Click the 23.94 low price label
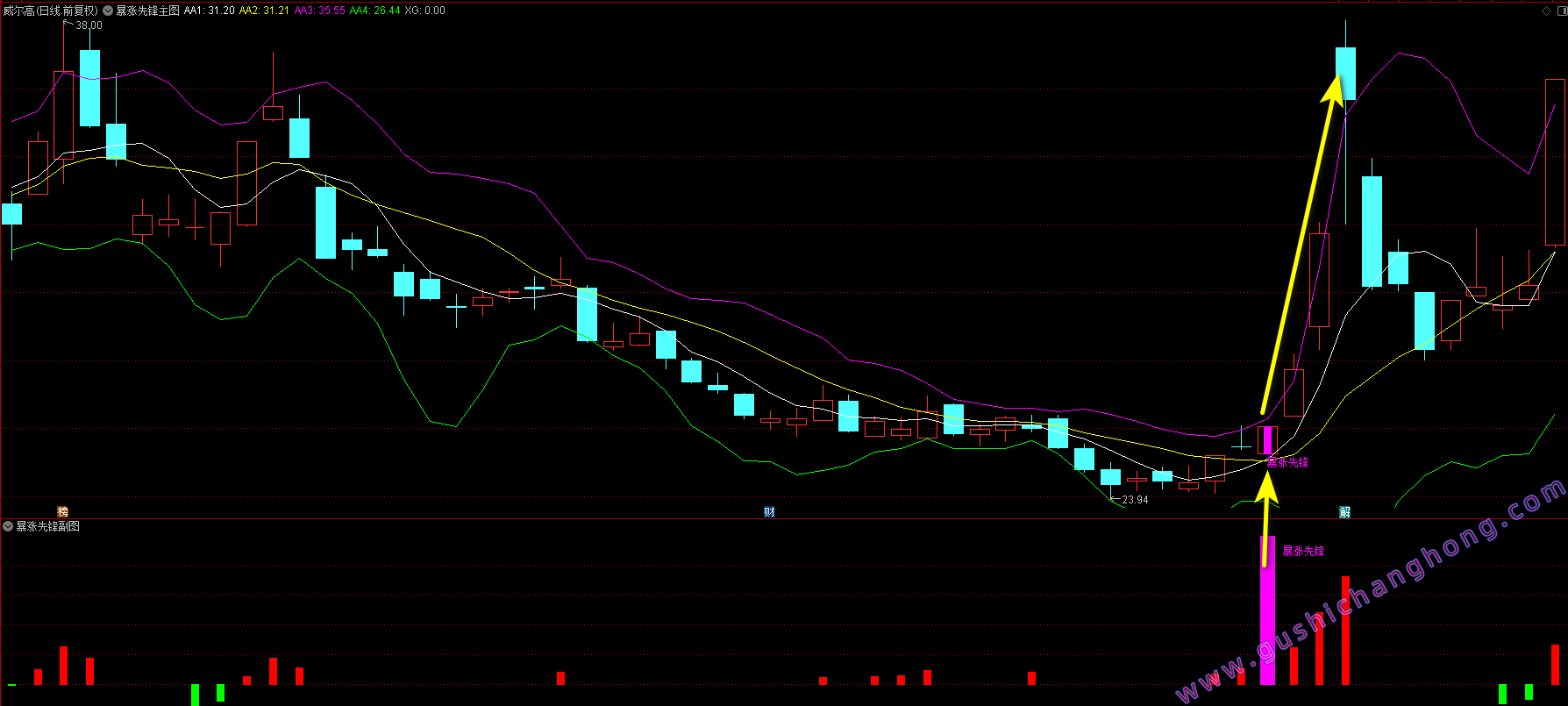Screen dimensions: 1568x706 (1135, 500)
